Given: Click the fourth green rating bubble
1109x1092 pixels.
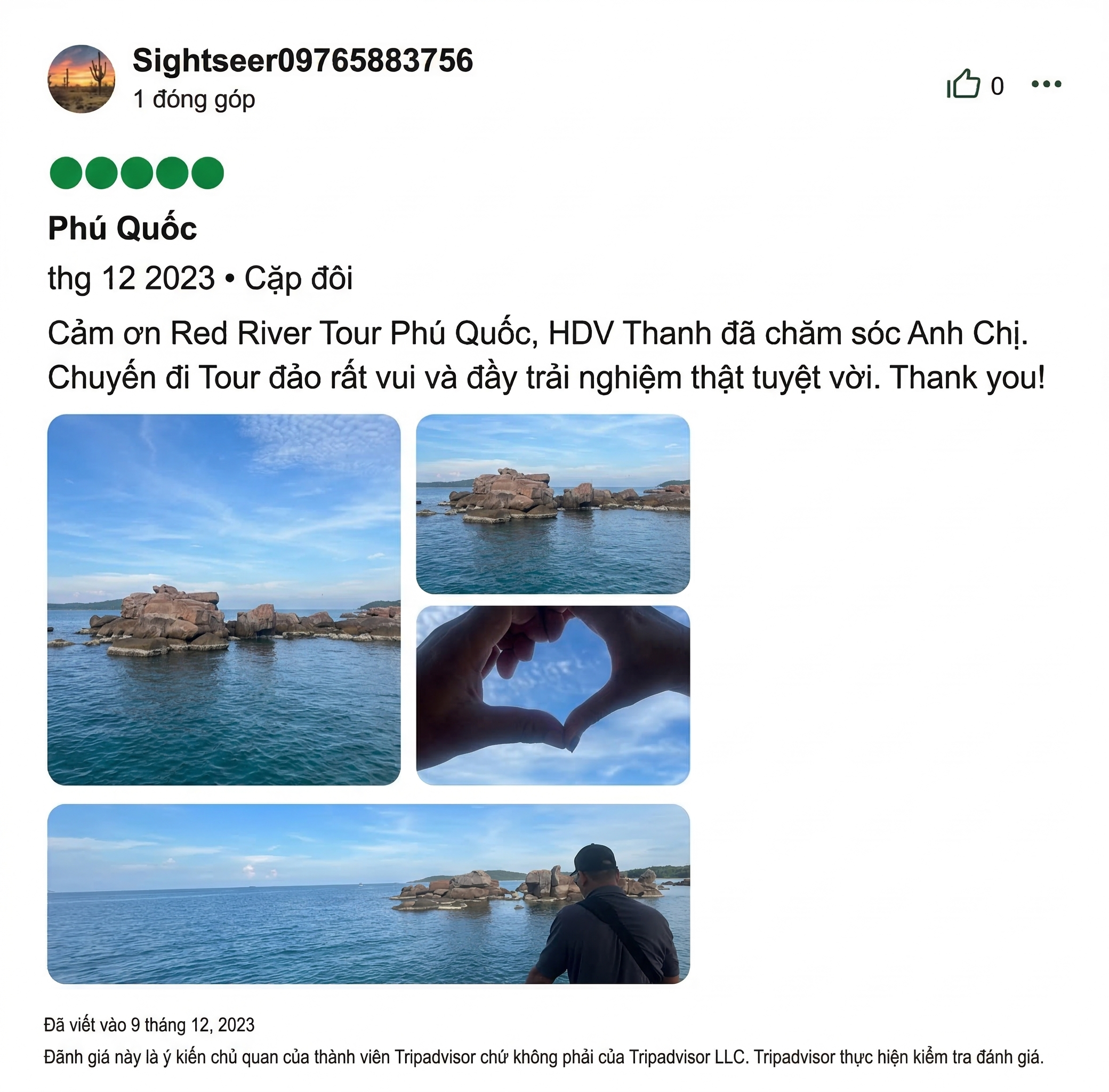Looking at the screenshot, I should [x=172, y=173].
